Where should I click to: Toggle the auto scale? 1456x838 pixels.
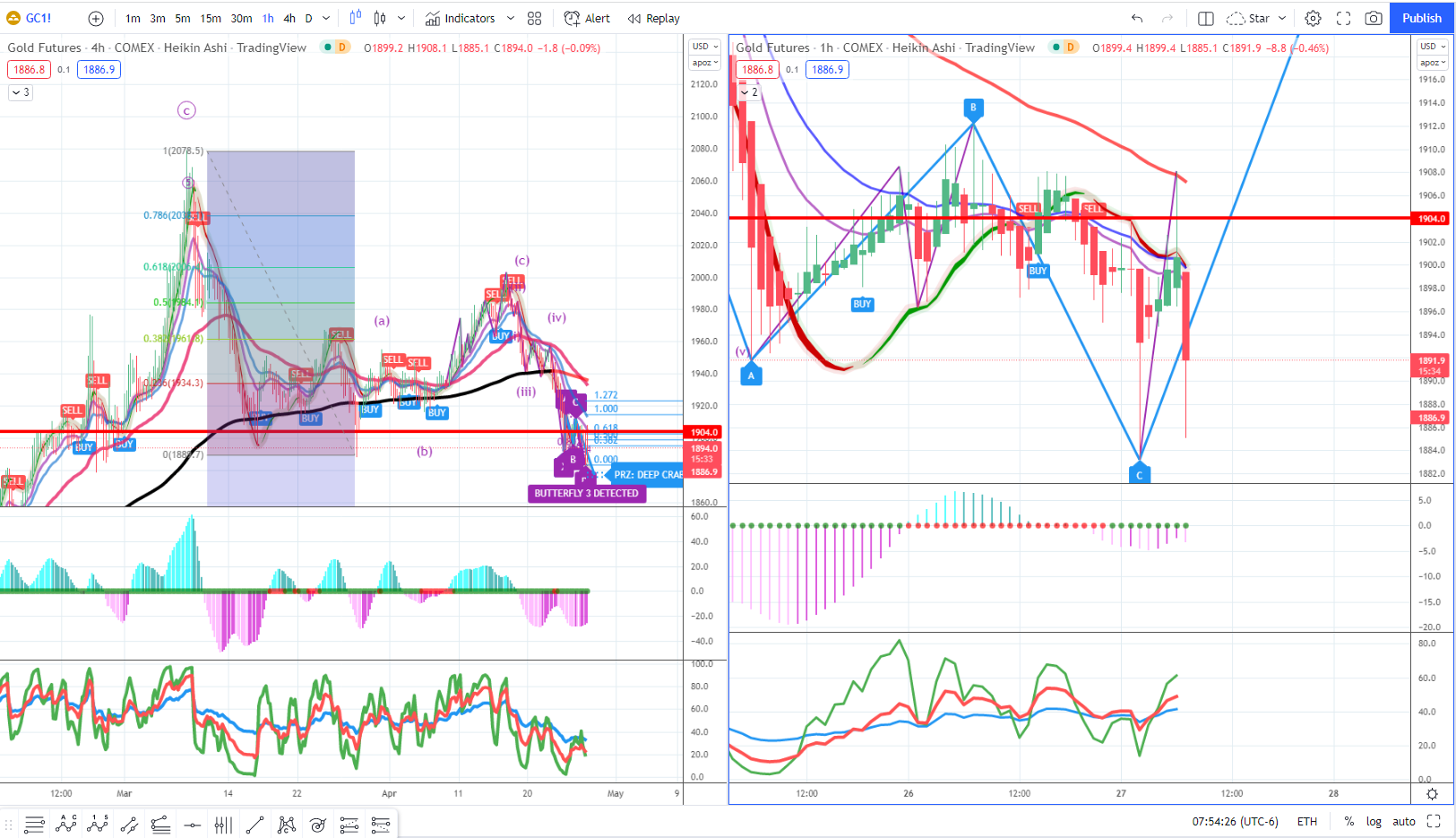tap(1404, 821)
